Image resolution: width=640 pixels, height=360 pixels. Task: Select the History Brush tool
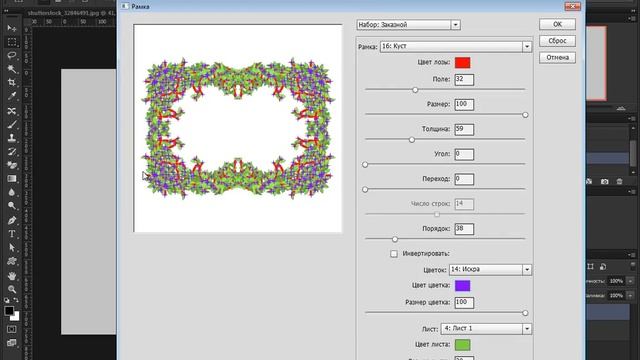click(12, 152)
